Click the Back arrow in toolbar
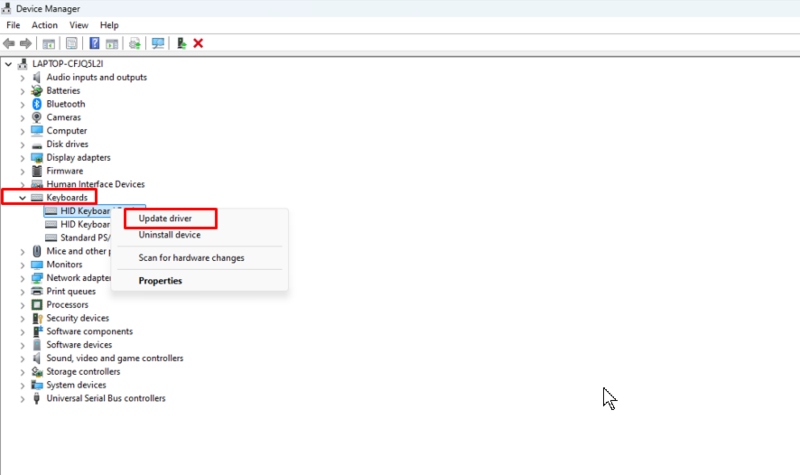The image size is (800, 475). tap(9, 43)
